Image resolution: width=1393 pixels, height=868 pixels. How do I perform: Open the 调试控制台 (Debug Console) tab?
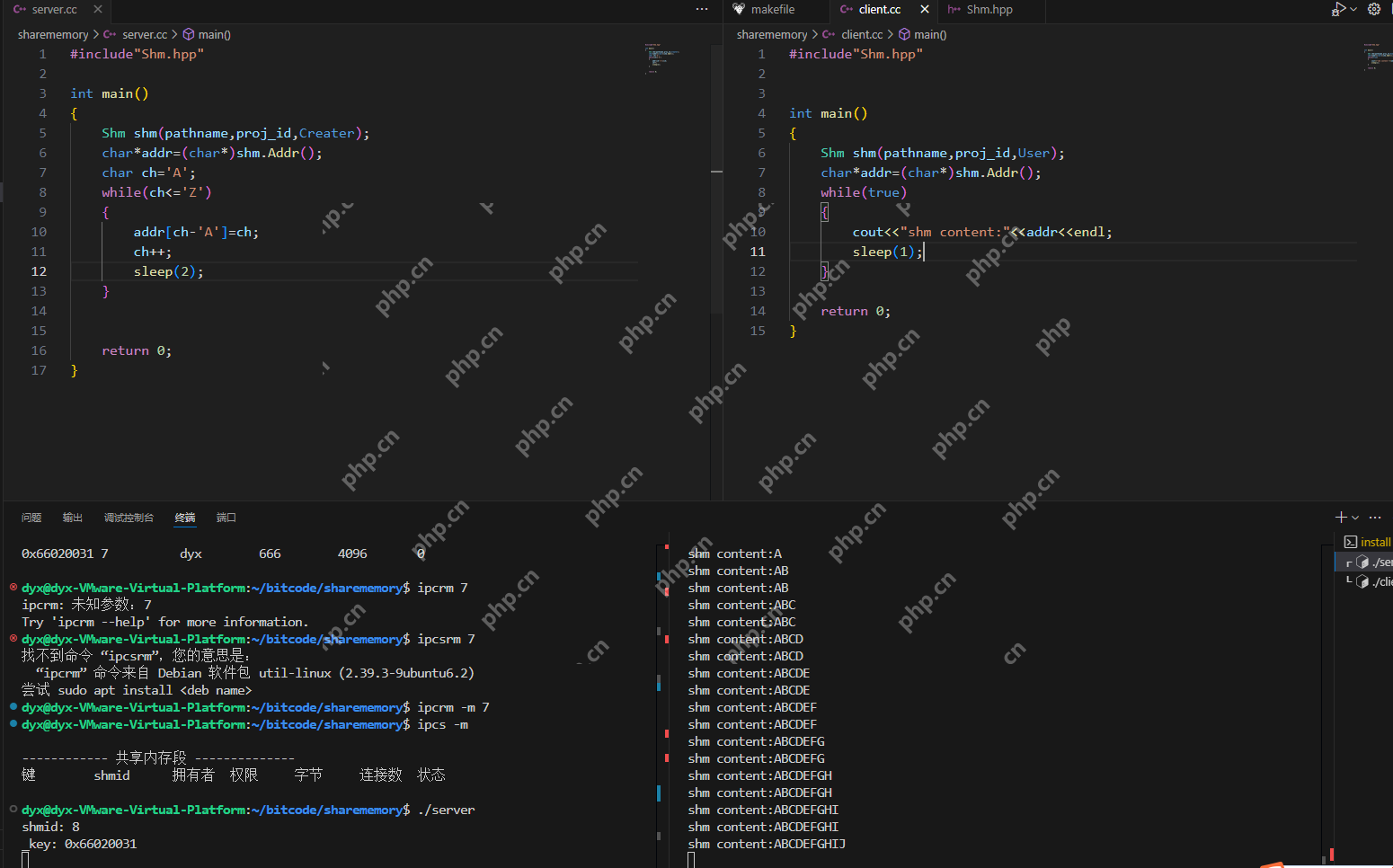tap(129, 518)
